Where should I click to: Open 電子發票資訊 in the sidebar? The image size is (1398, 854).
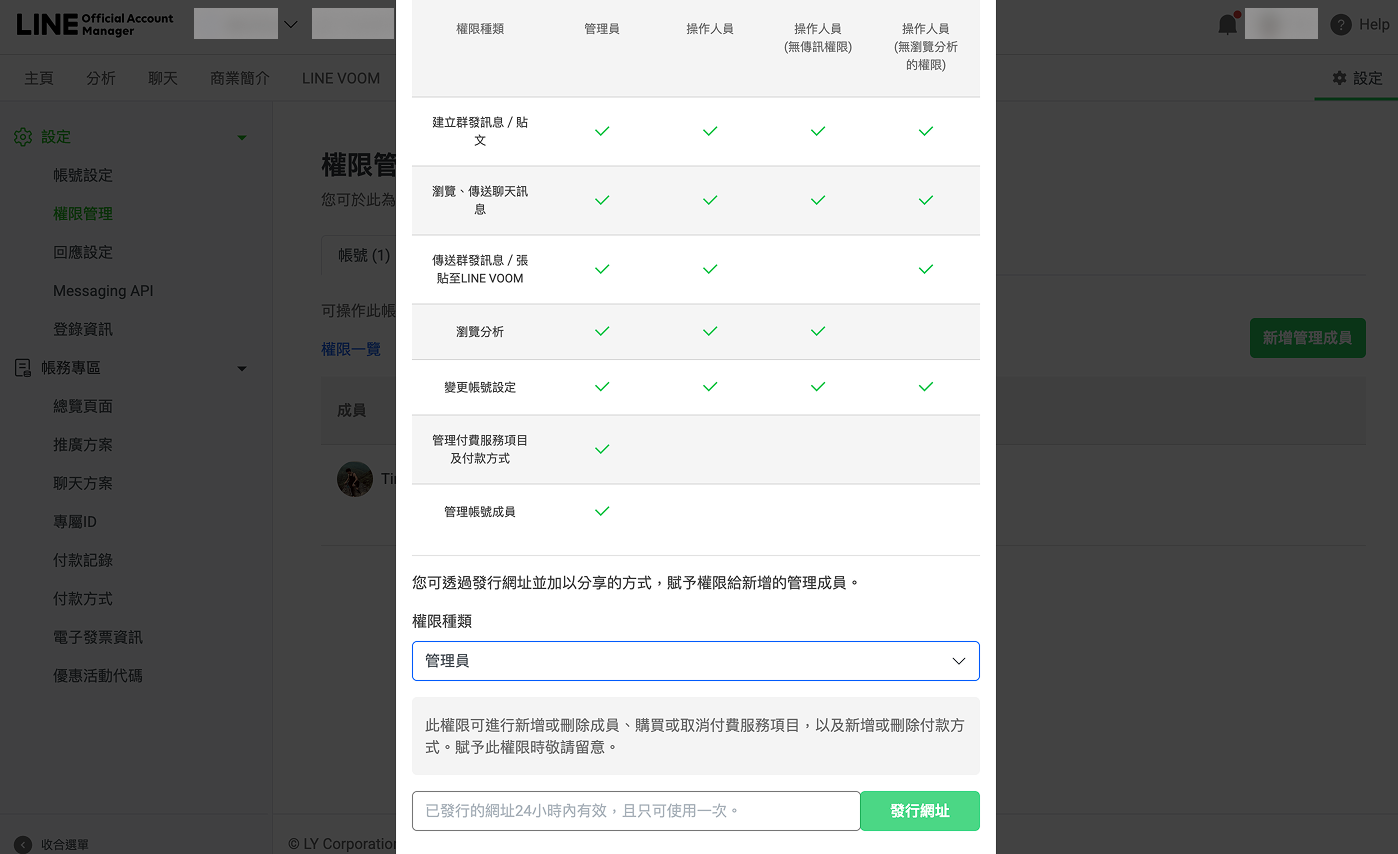[98, 637]
